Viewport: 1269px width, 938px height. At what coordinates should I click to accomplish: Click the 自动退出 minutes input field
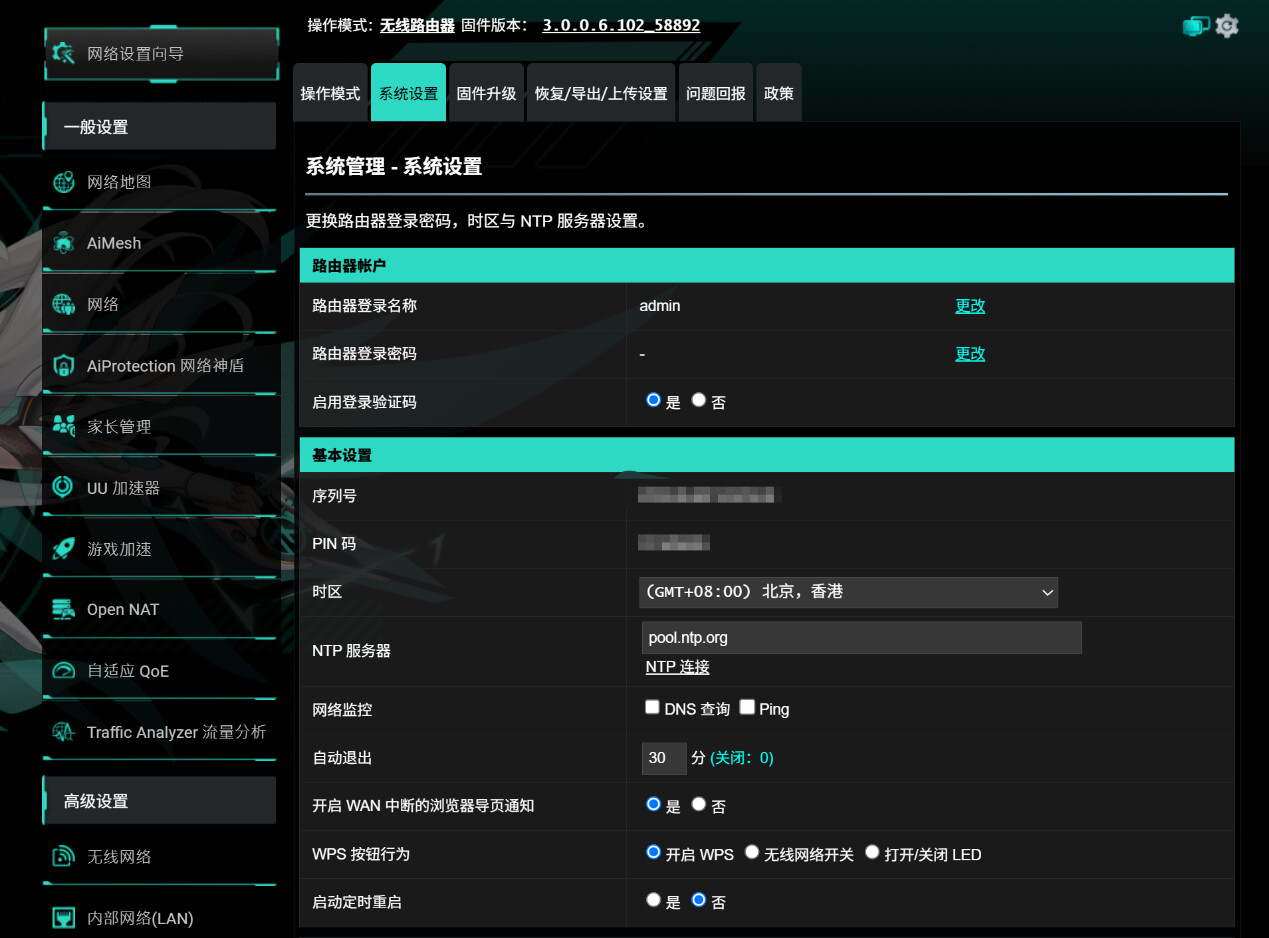point(664,758)
